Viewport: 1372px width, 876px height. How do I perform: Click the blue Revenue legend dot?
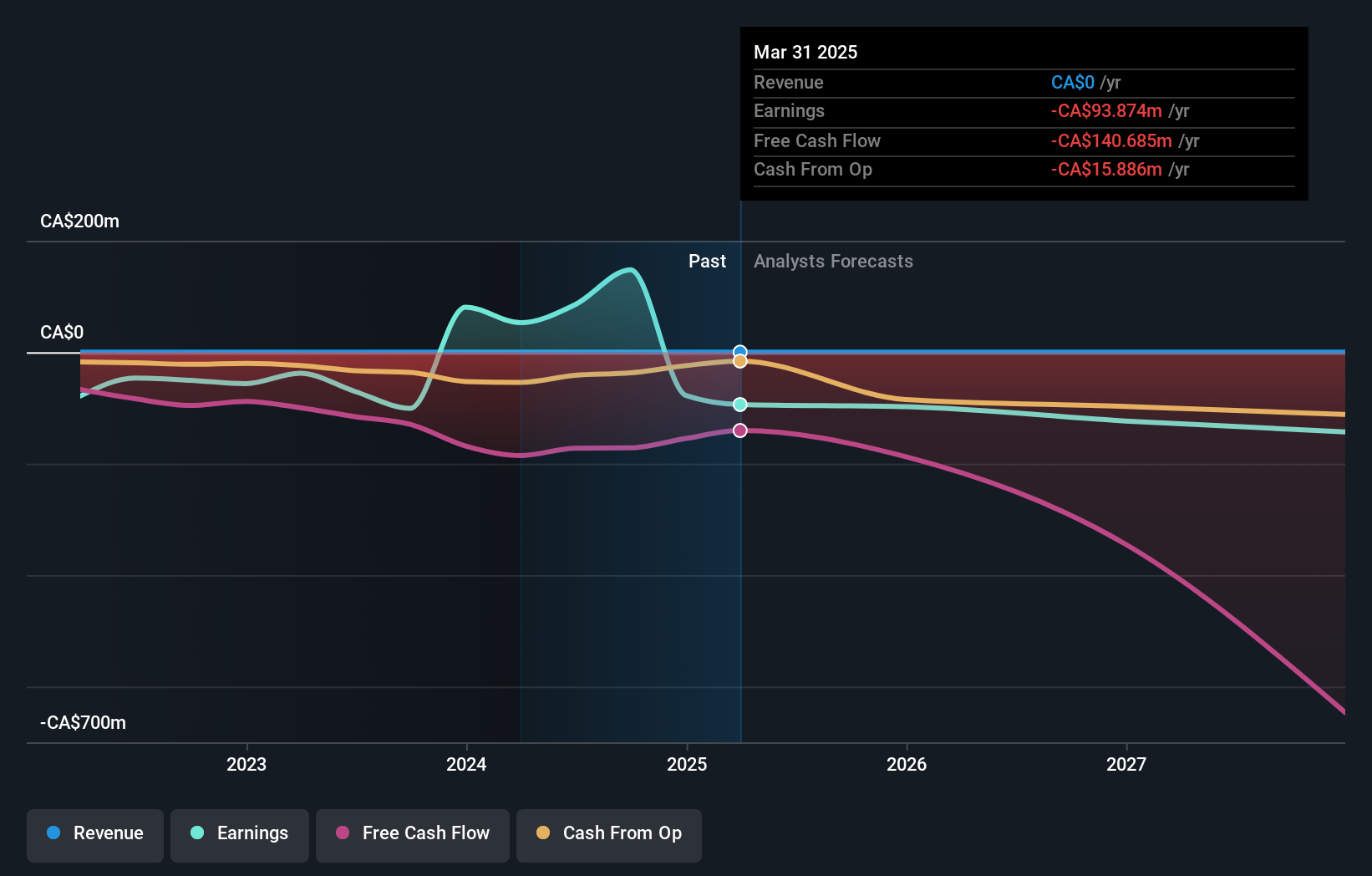(53, 834)
